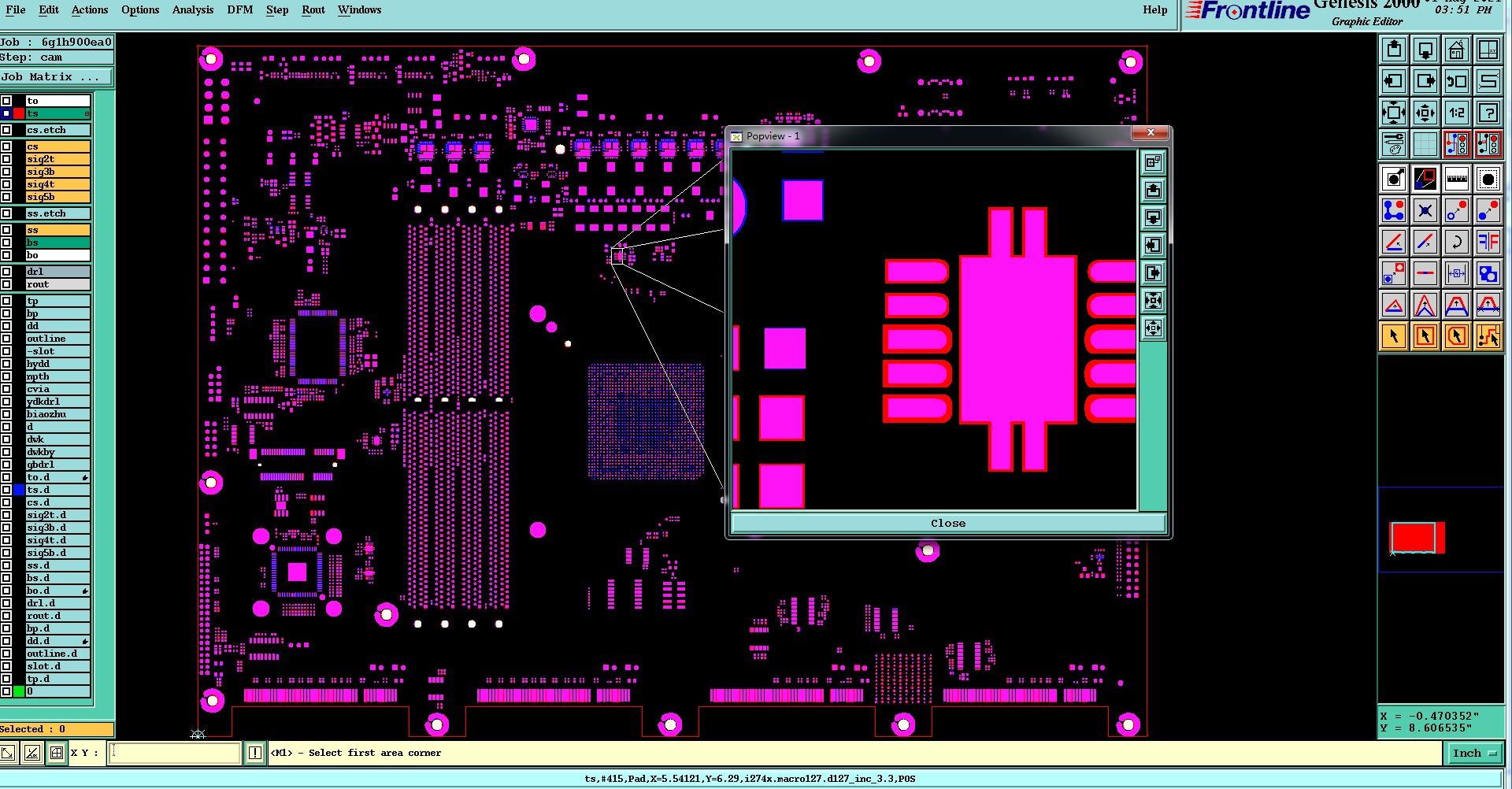Select the 'dwkby' layer row

click(x=57, y=452)
